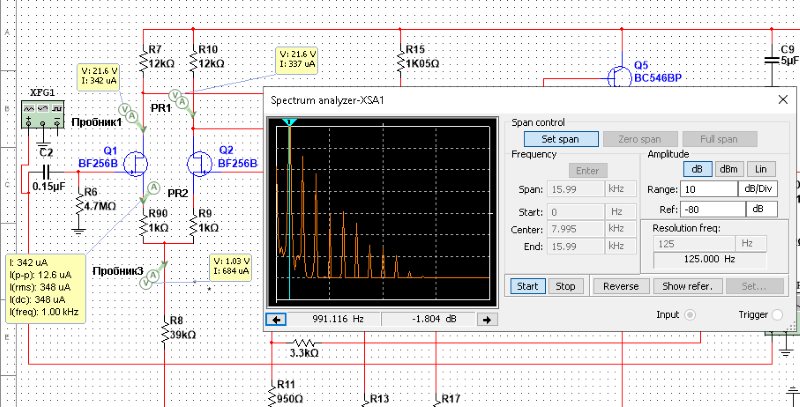Click the Reverse button
This screenshot has height=407, width=800.
click(x=620, y=286)
